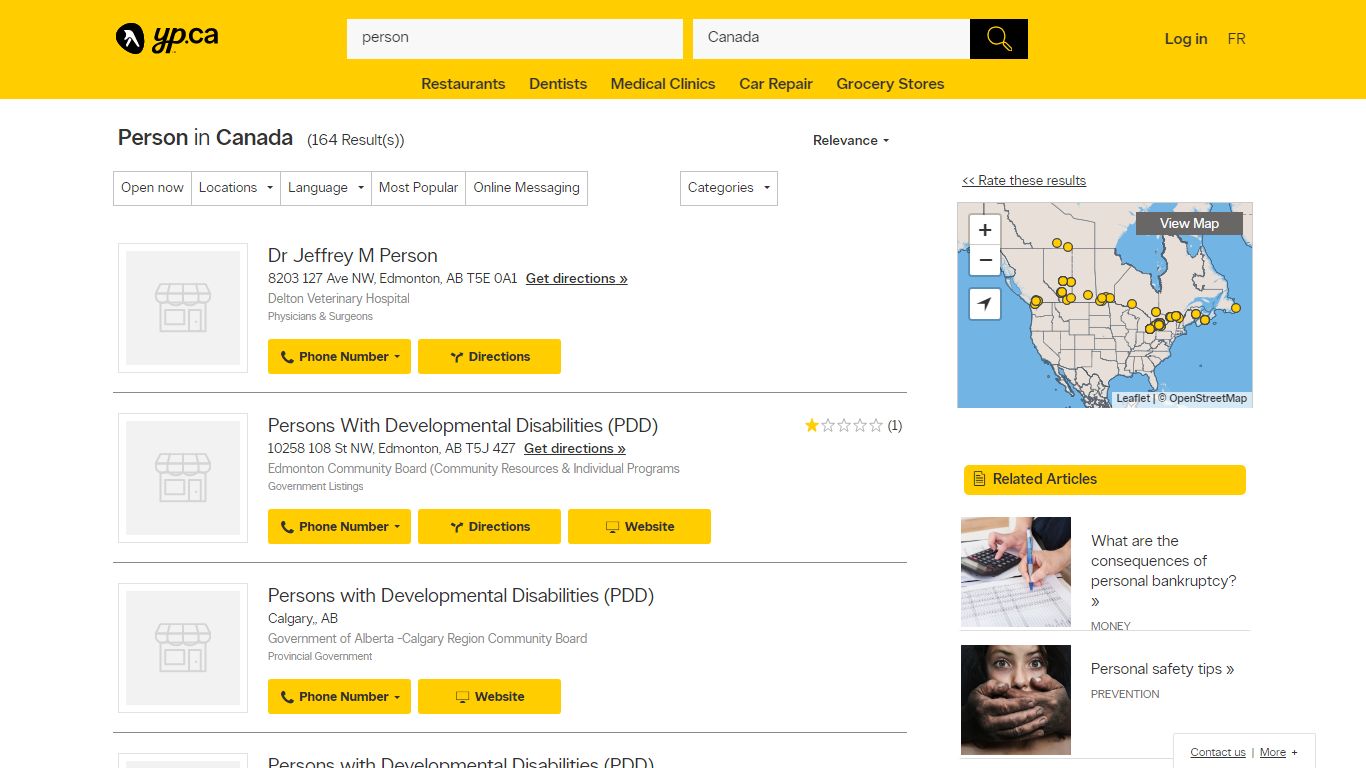
Task: Click Directions button for Edmonton PDD listing
Action: click(x=489, y=527)
